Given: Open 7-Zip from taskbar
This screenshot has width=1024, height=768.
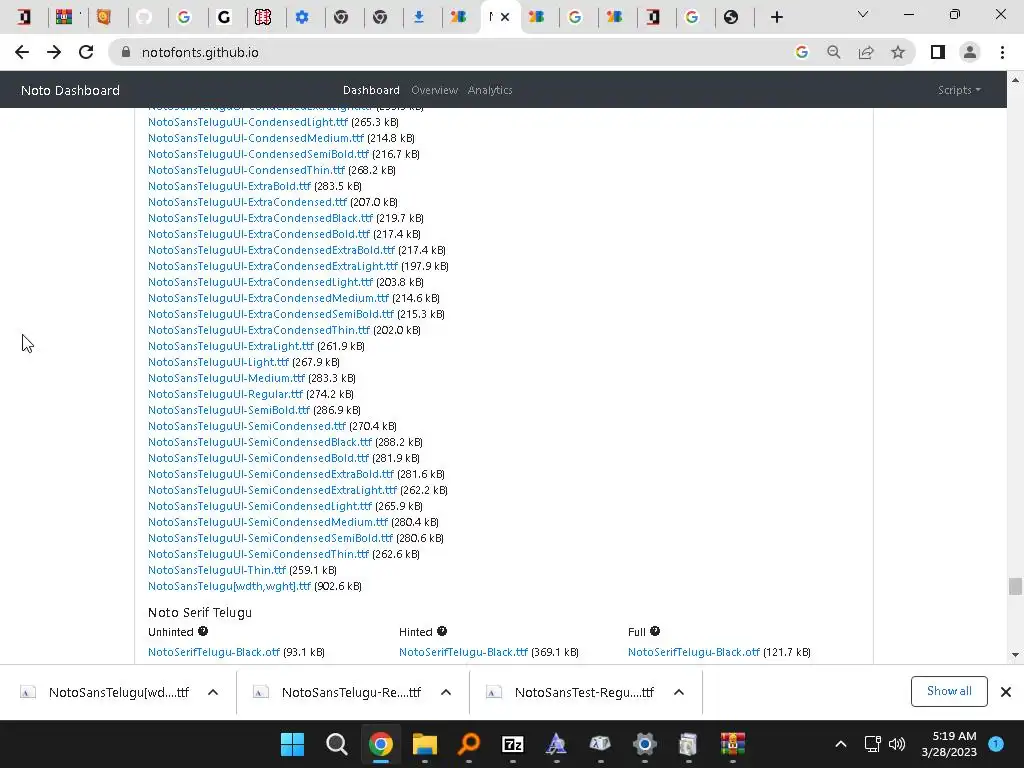Looking at the screenshot, I should (513, 744).
